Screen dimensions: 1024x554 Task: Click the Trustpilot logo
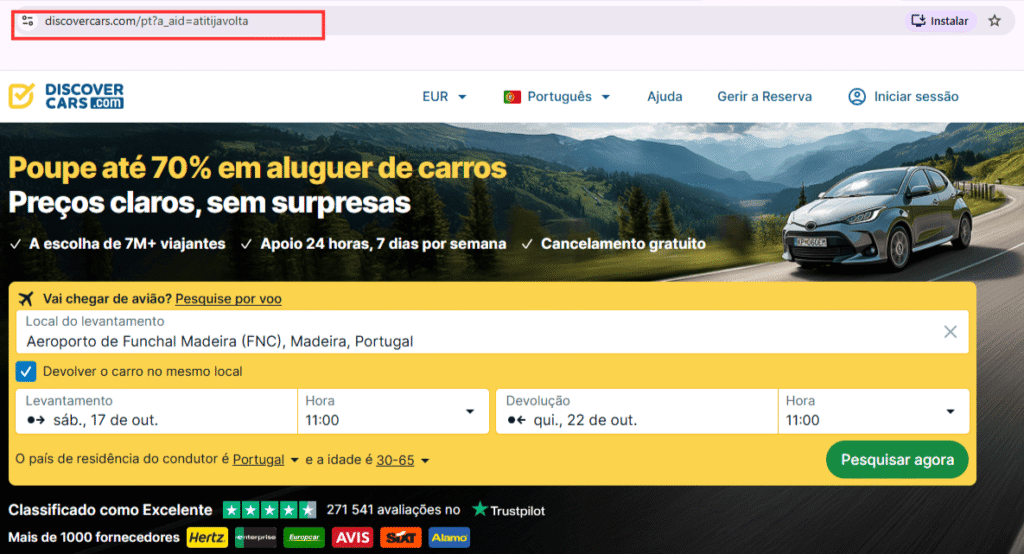pyautogui.click(x=508, y=510)
